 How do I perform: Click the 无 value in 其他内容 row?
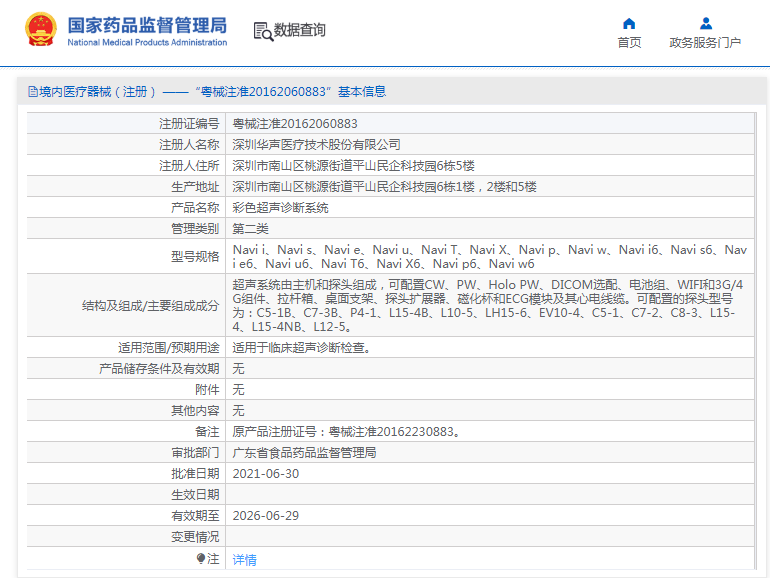[238, 411]
